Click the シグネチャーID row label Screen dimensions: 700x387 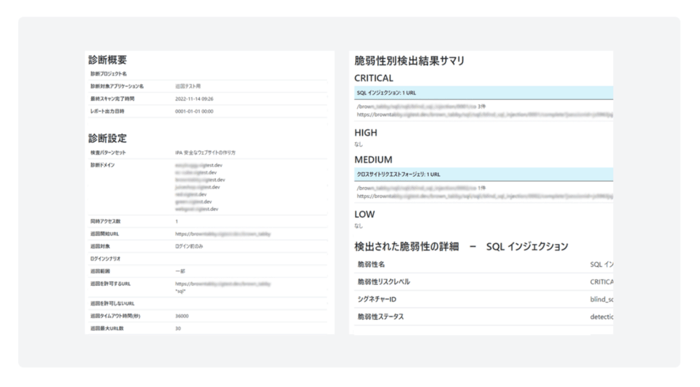(x=377, y=299)
